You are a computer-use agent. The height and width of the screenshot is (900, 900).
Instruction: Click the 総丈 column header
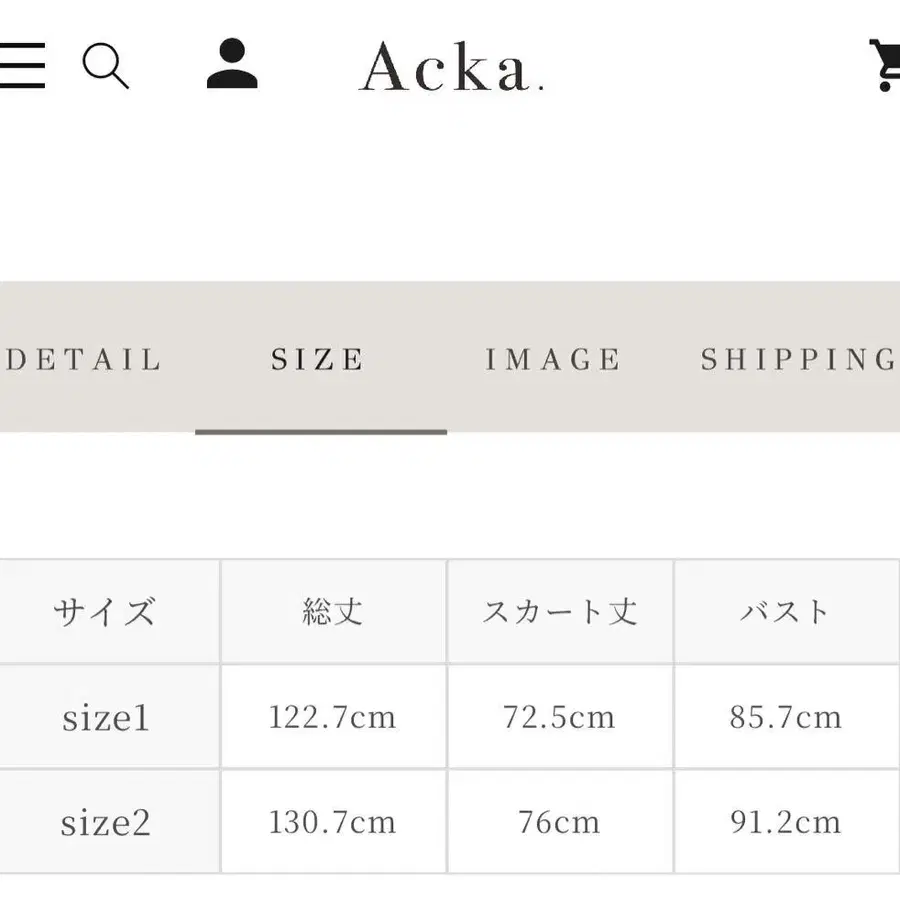tap(333, 611)
